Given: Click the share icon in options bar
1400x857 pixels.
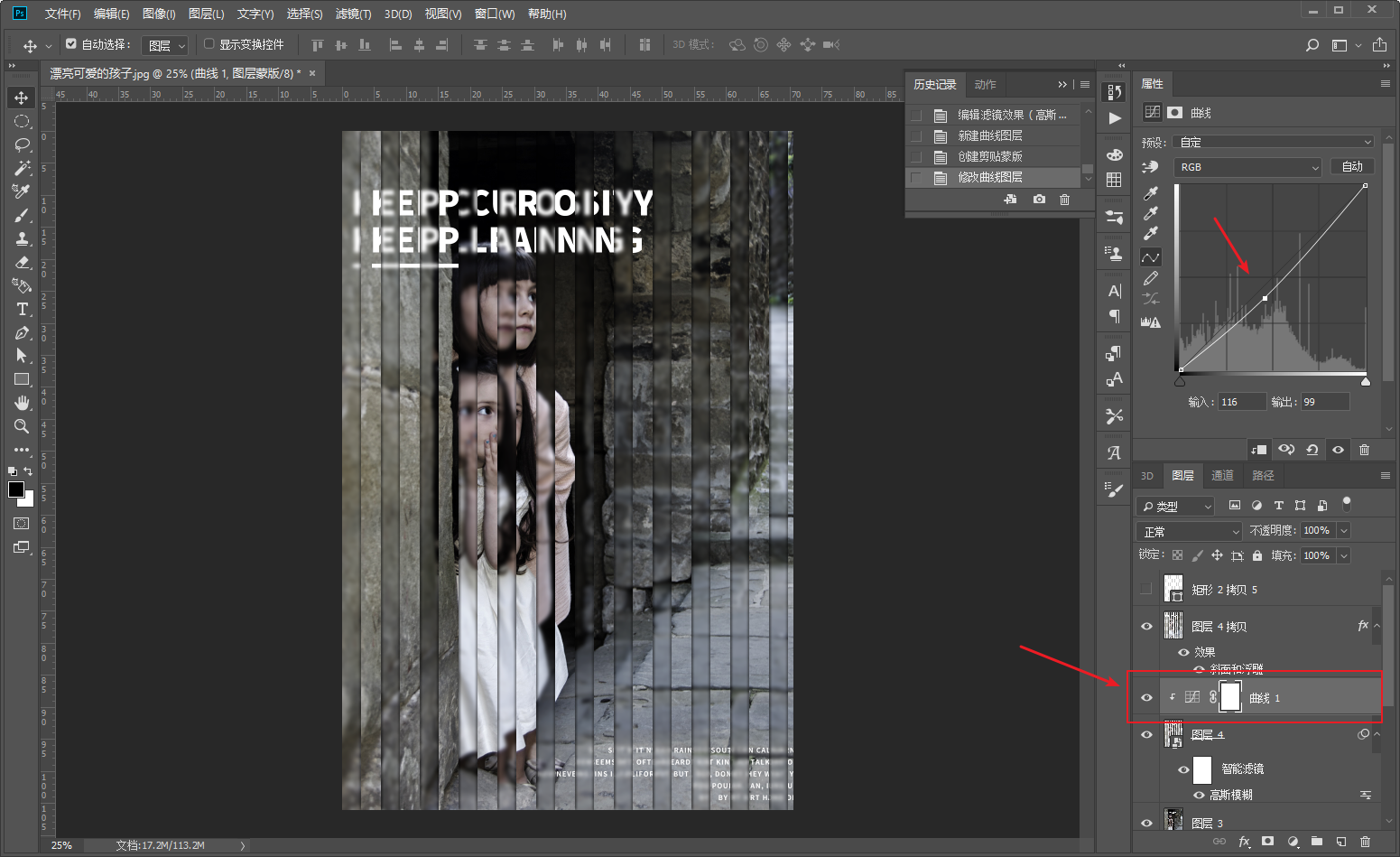Looking at the screenshot, I should (1379, 44).
